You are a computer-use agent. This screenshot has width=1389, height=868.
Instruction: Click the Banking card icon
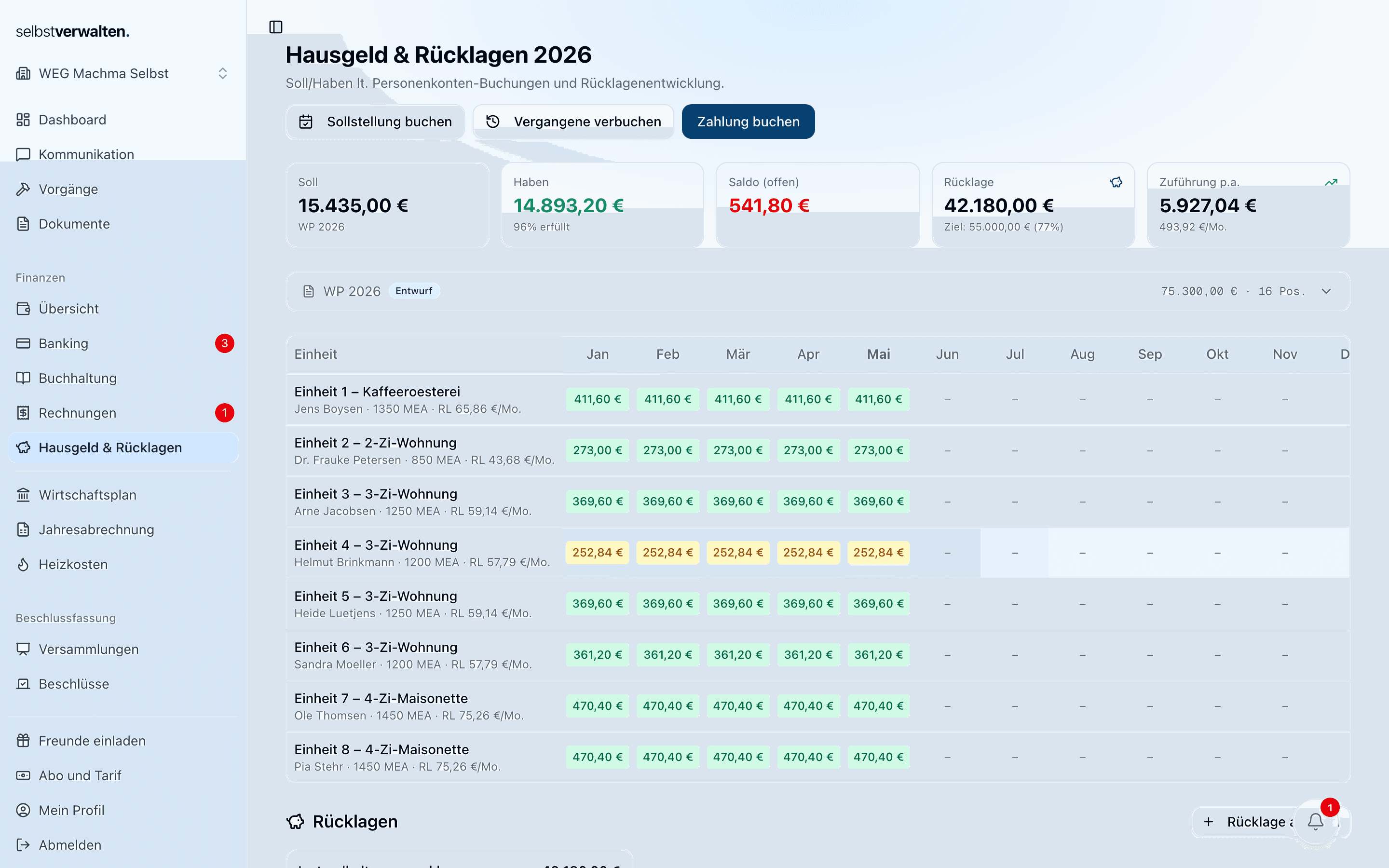pyautogui.click(x=23, y=343)
